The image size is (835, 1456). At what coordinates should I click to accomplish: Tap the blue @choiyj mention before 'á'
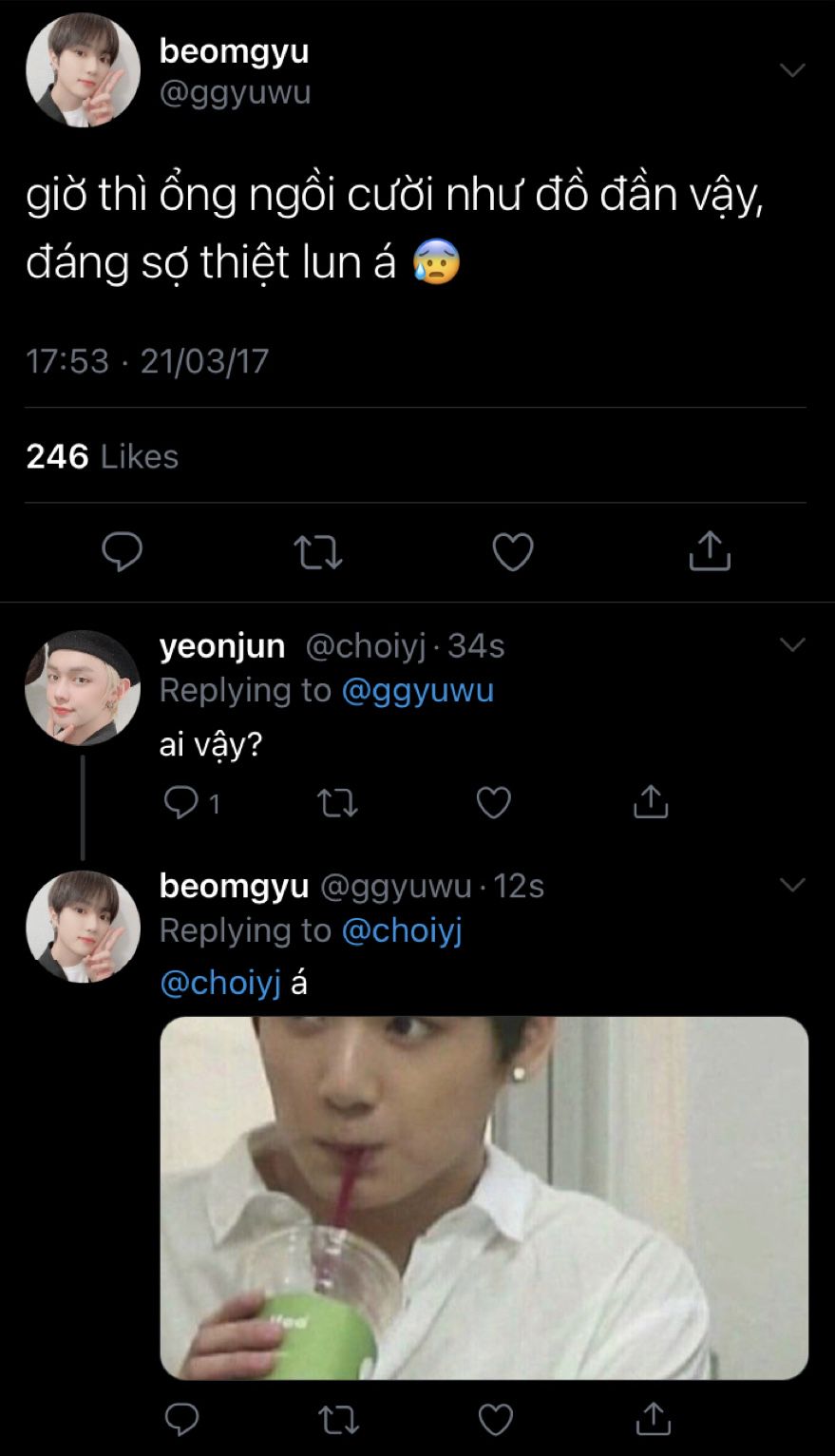coord(220,983)
